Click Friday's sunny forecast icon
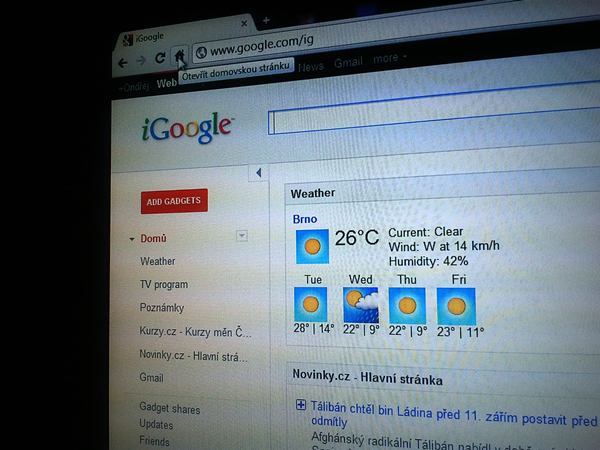600x450 pixels. (456, 307)
